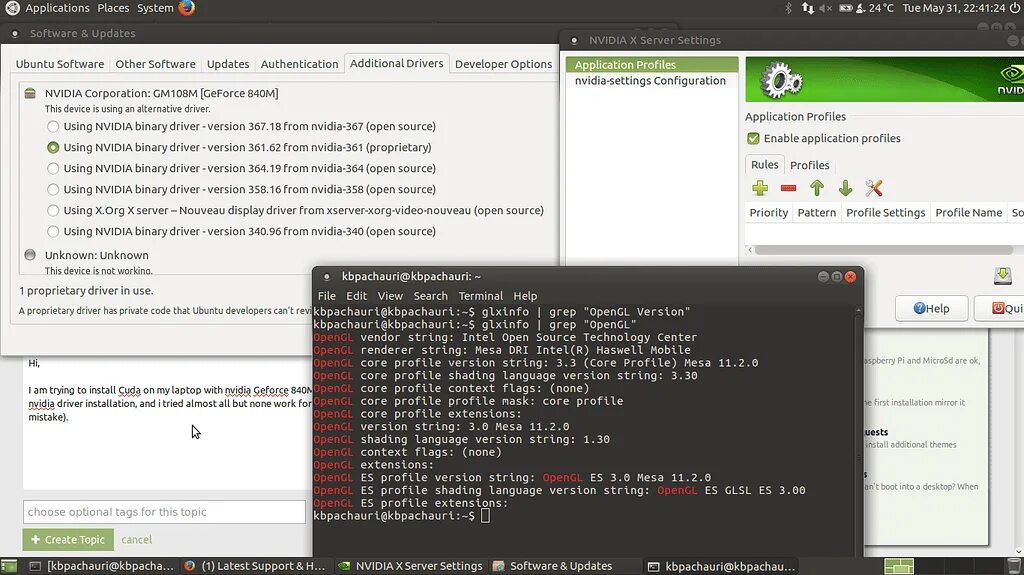Select NVIDIA driver version 358.16 radio
This screenshot has width=1024, height=575.
(53, 189)
